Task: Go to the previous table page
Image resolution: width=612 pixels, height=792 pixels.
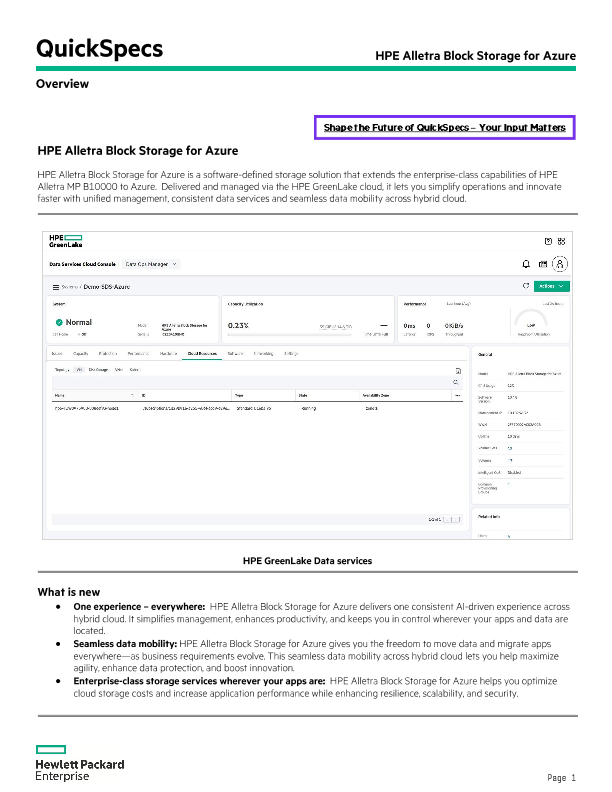Action: click(448, 519)
